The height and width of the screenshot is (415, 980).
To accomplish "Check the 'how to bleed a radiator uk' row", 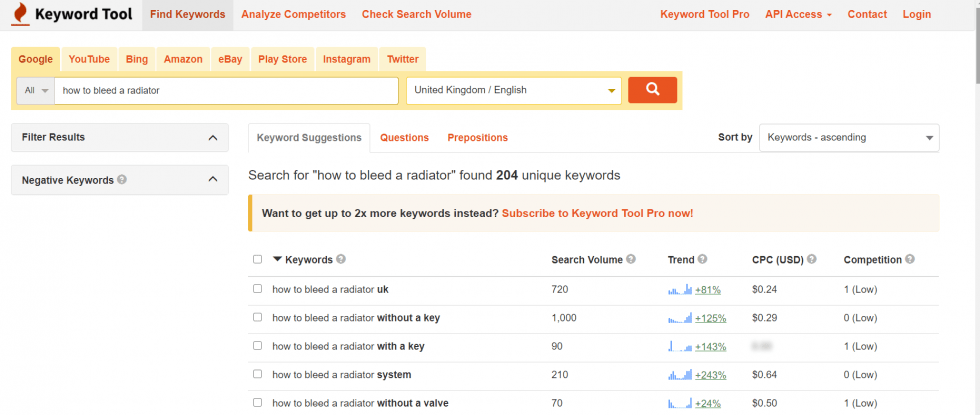I will [x=257, y=289].
